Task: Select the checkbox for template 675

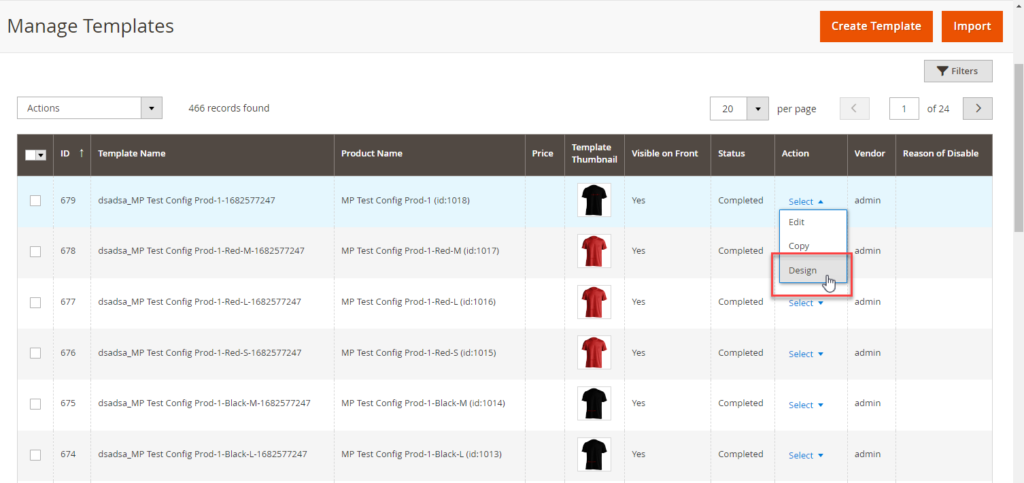Action: (35, 404)
